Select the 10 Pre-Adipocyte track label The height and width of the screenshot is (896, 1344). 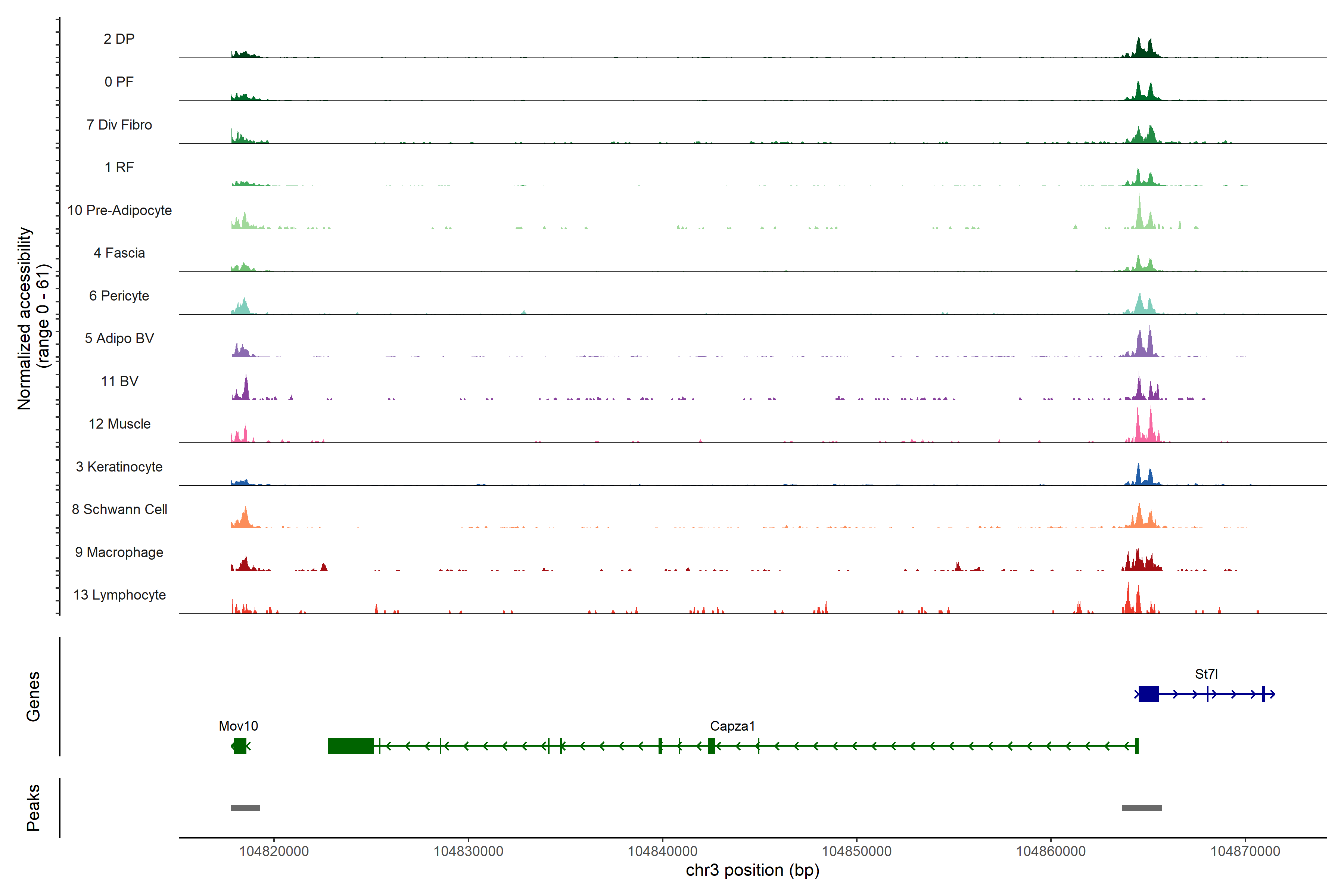[x=119, y=210]
